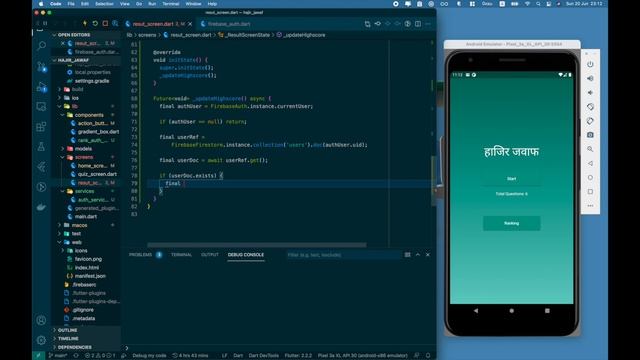This screenshot has width=640, height=360.
Task: Click the debug console filter input
Action: coord(344,255)
